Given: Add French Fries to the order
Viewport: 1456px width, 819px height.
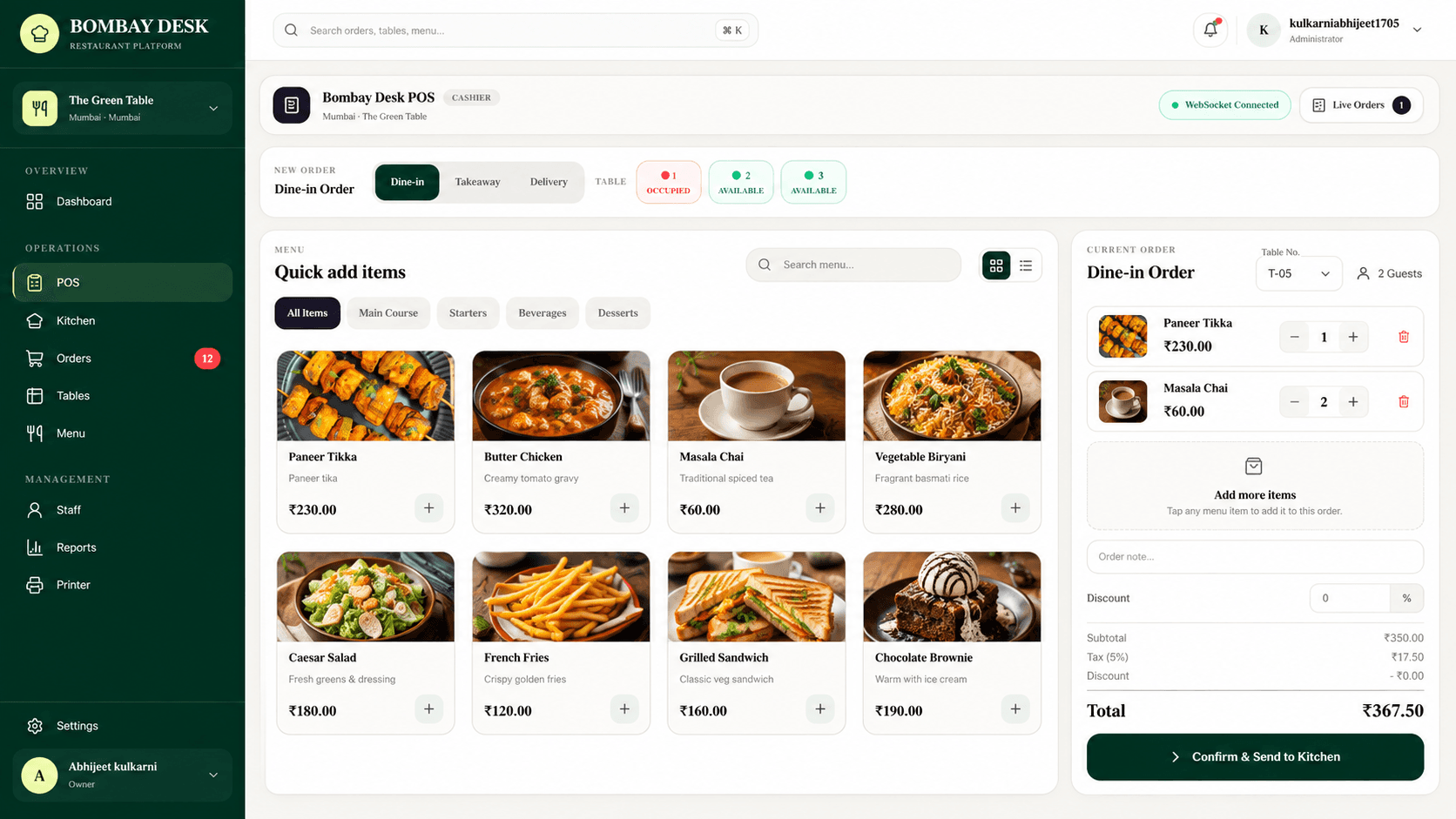Looking at the screenshot, I should (624, 709).
